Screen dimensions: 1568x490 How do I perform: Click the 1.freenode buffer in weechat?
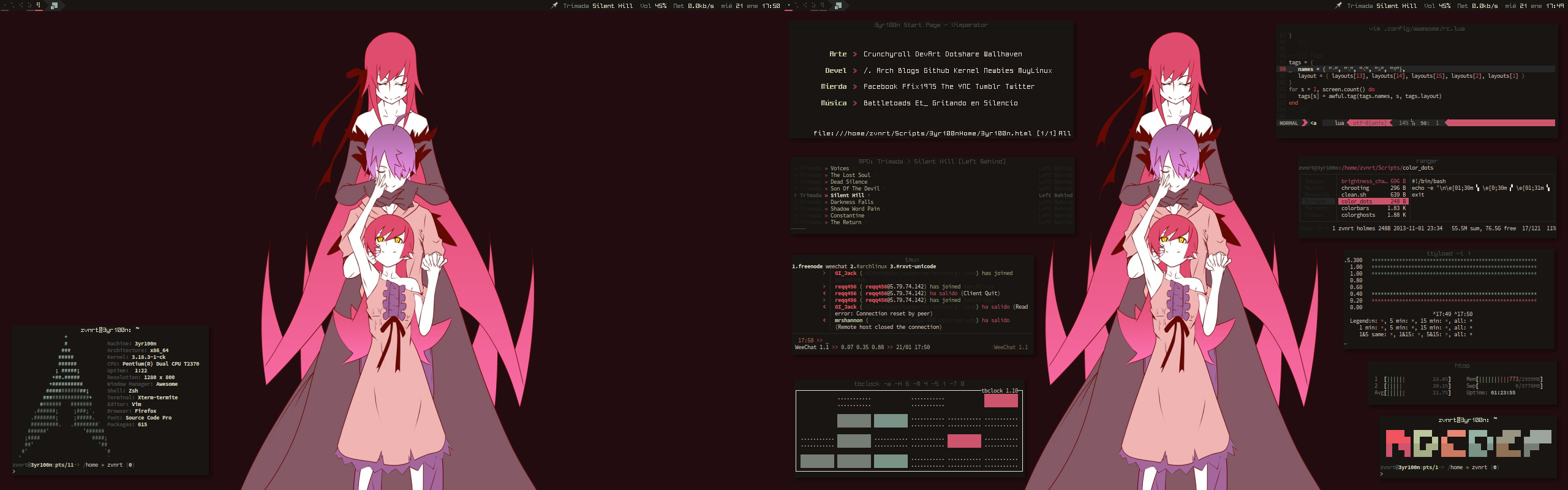coord(807,266)
